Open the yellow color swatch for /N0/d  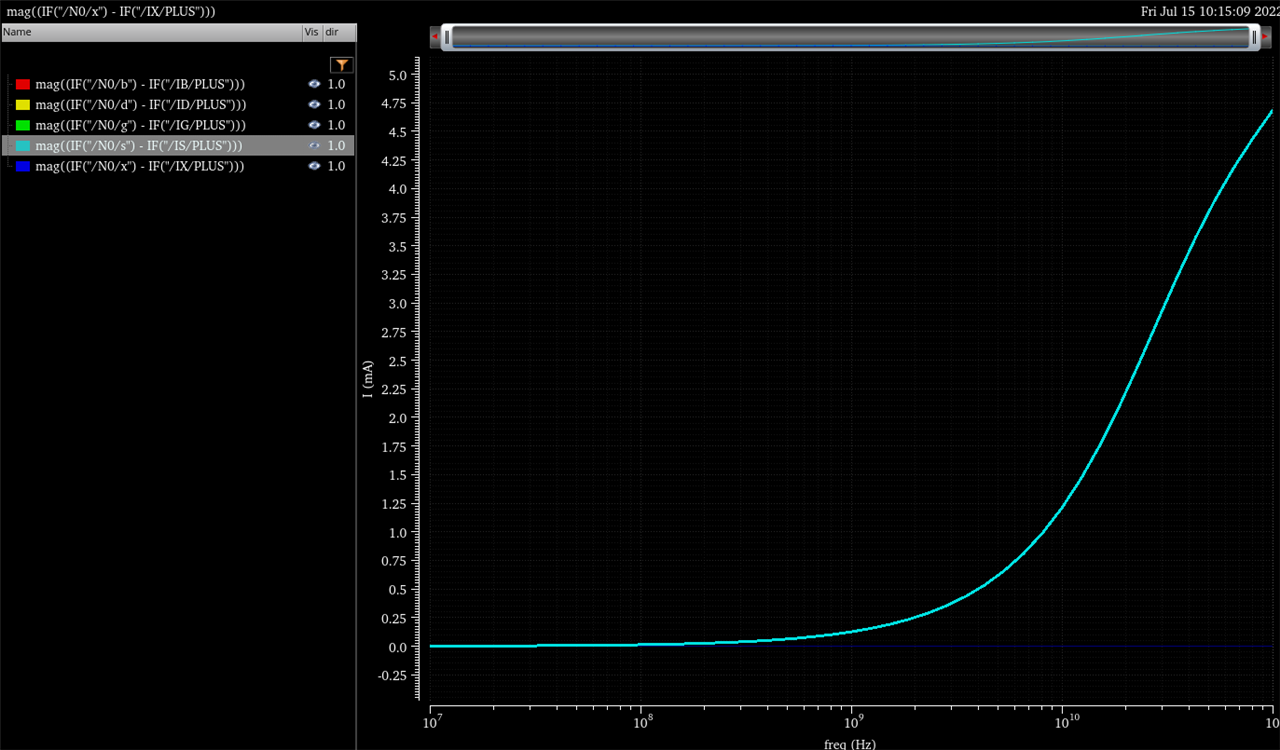coord(23,104)
